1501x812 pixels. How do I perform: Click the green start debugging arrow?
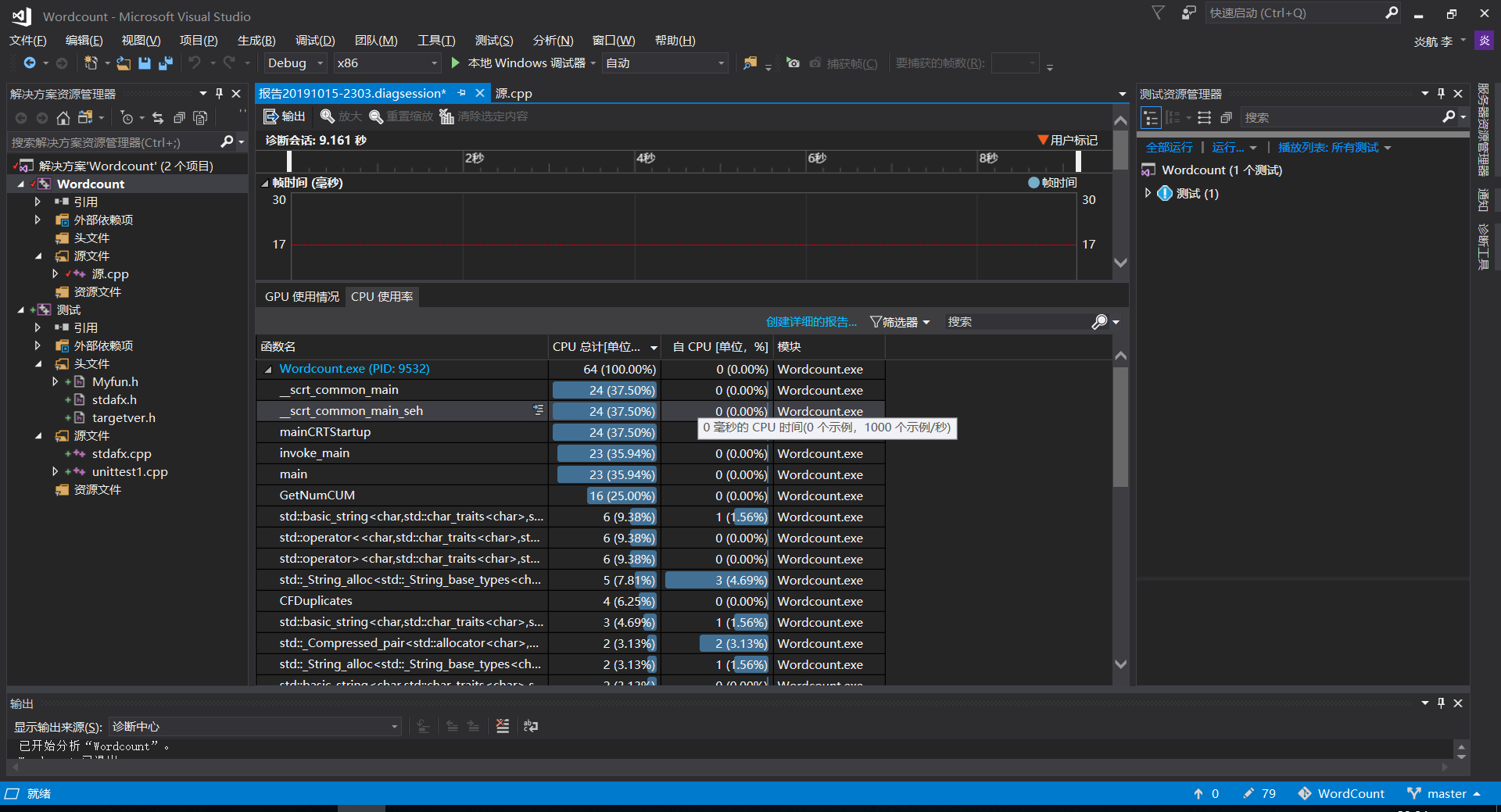(x=456, y=63)
